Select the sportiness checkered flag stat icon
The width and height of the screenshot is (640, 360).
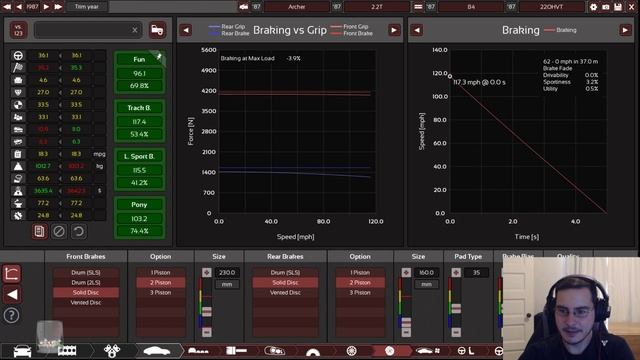[x=18, y=68]
